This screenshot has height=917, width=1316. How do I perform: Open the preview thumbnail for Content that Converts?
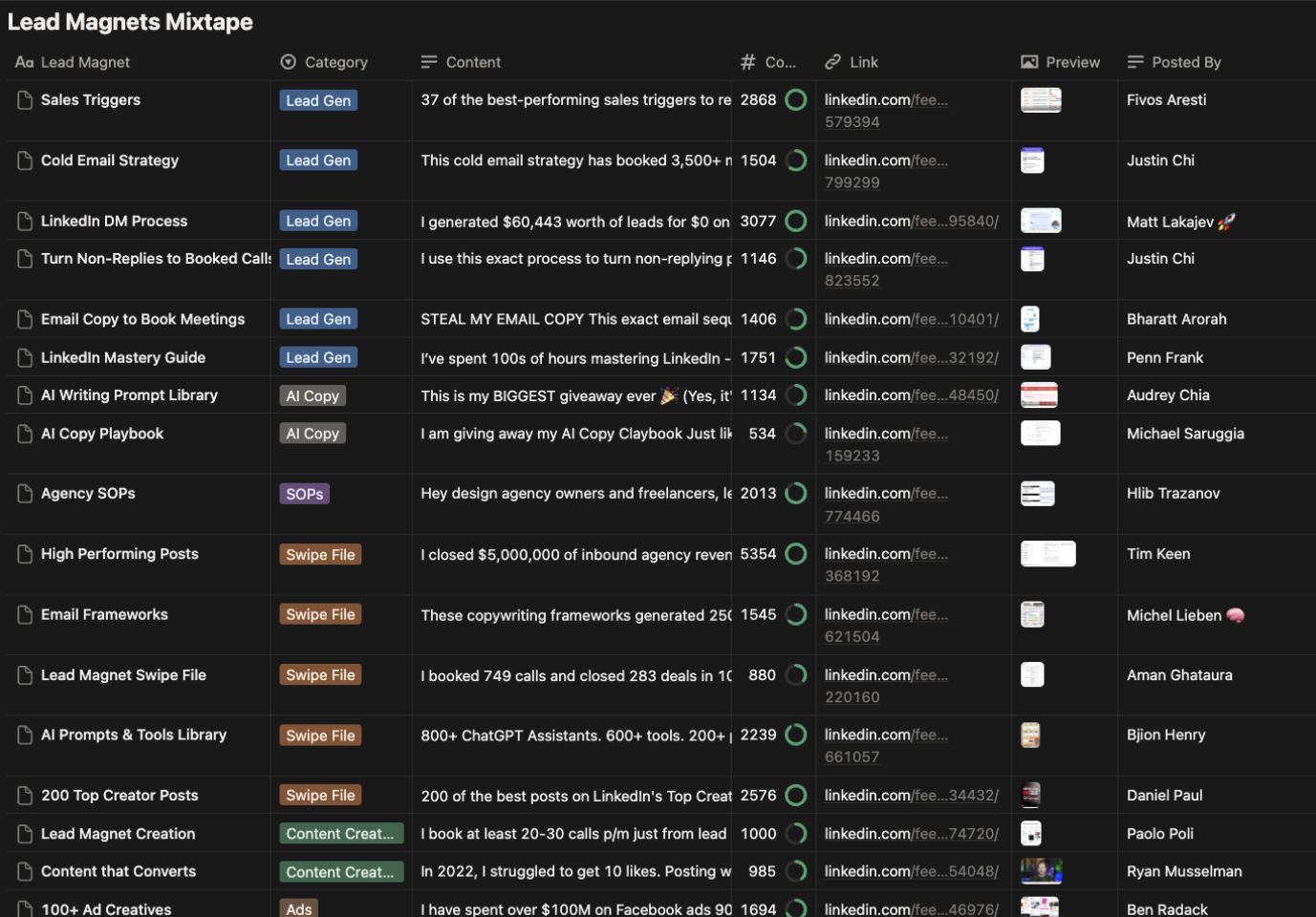click(x=1041, y=871)
